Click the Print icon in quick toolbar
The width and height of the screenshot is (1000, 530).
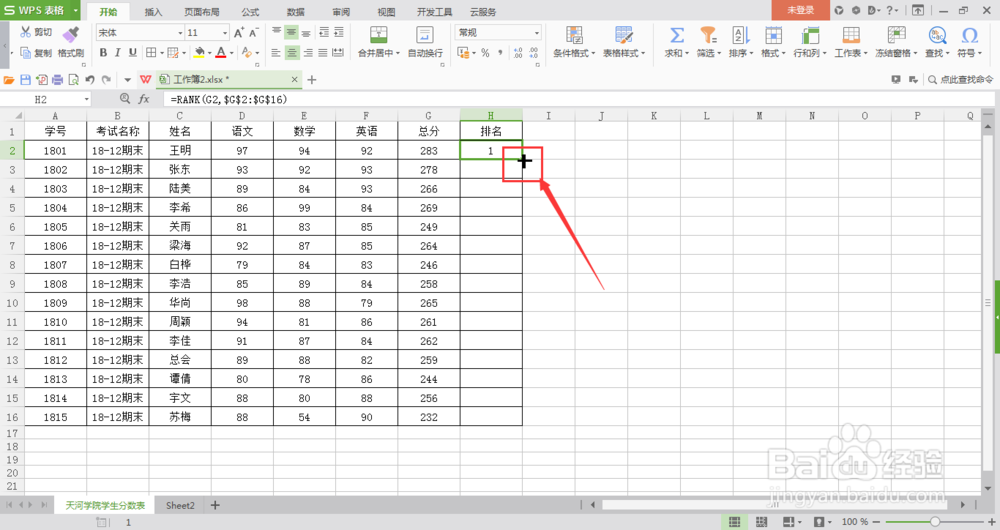click(x=57, y=80)
